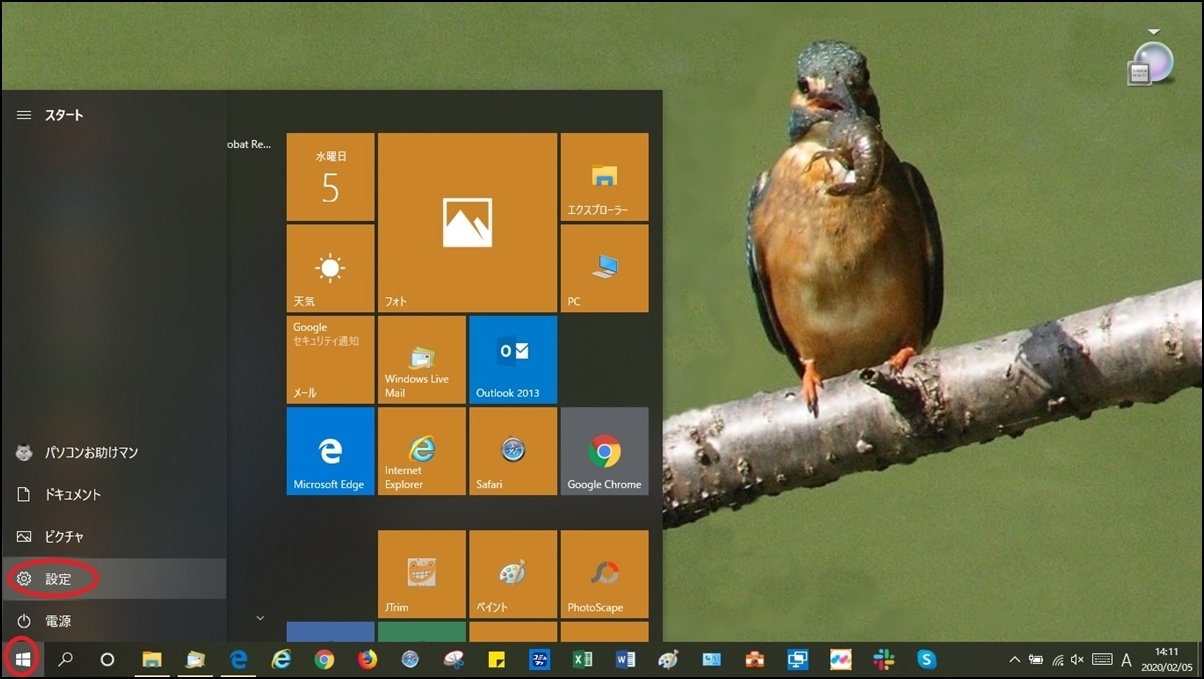Open Internet Explorer from the taskbar

click(281, 659)
